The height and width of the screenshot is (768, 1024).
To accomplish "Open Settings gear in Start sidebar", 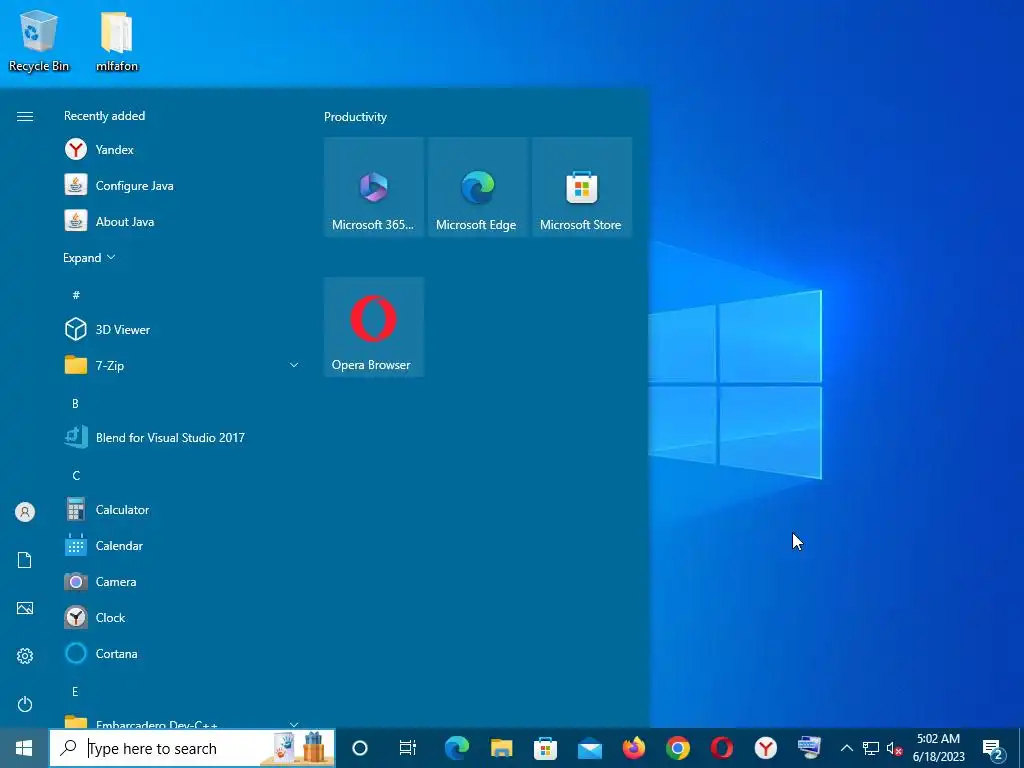I will (25, 656).
